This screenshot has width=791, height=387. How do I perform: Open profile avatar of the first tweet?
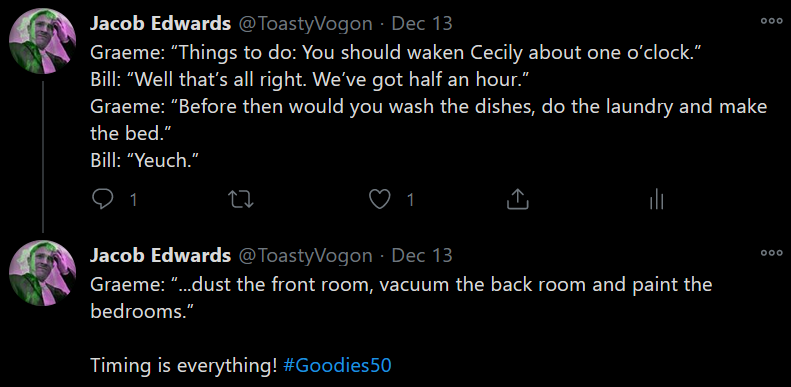tap(43, 41)
